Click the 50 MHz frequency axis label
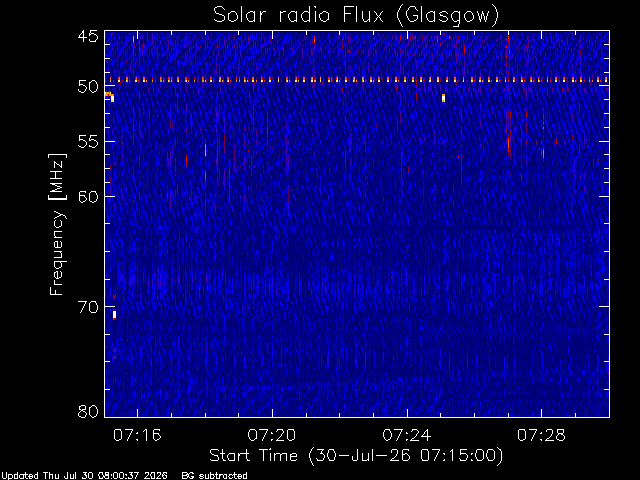640x480 pixels. [x=88, y=87]
